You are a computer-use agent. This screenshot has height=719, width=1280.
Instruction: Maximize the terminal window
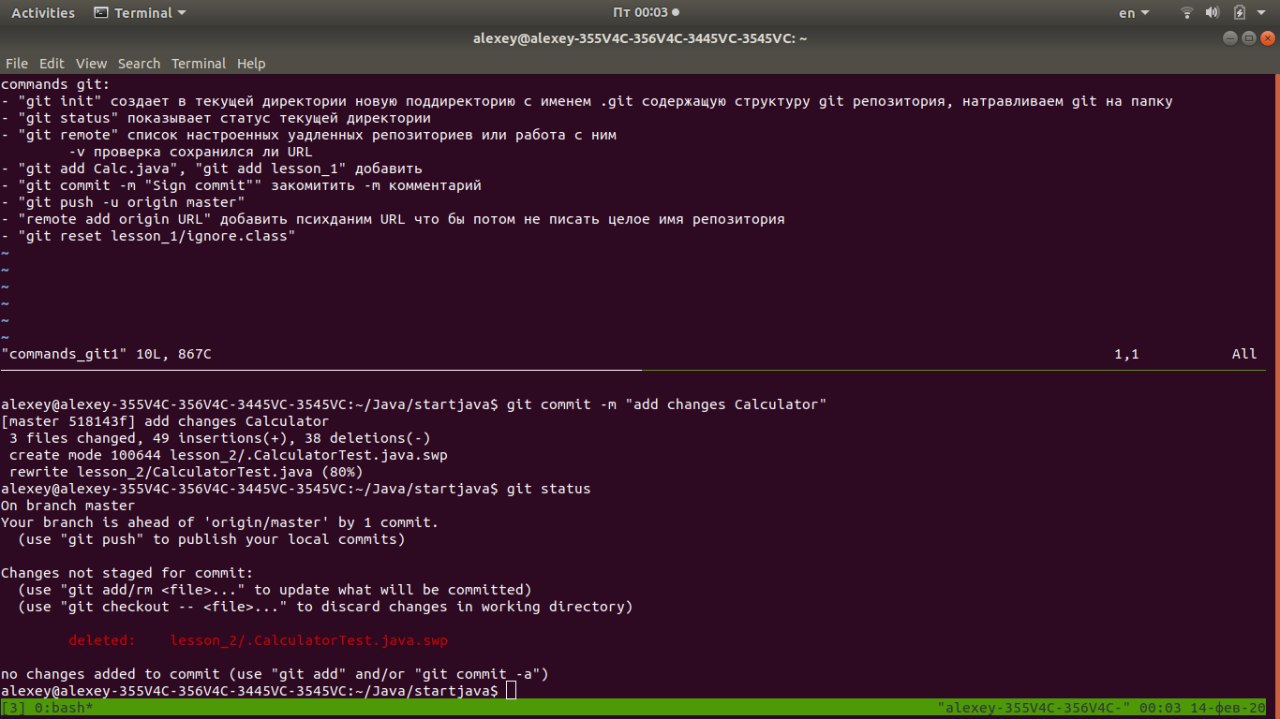[x=1248, y=38]
